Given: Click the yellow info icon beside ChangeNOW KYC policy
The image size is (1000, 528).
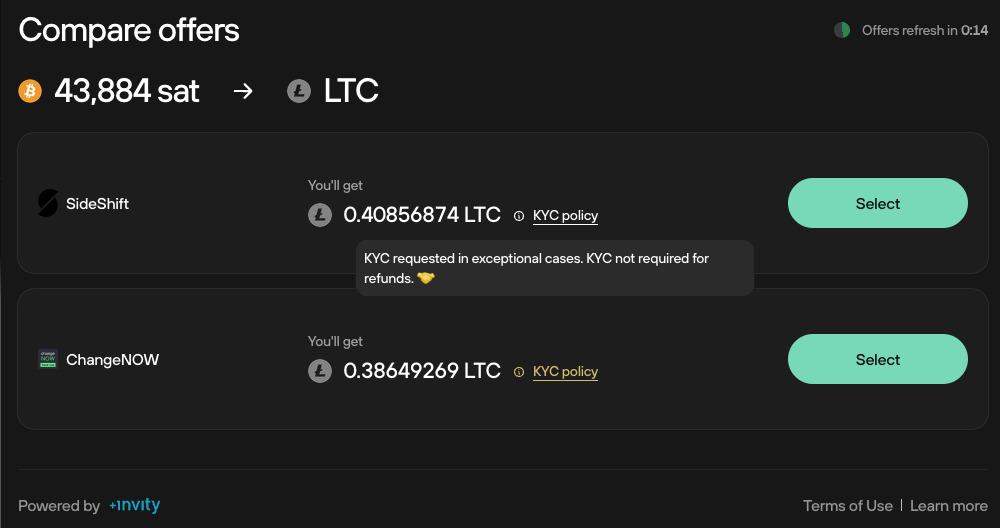Looking at the screenshot, I should pyautogui.click(x=519, y=372).
